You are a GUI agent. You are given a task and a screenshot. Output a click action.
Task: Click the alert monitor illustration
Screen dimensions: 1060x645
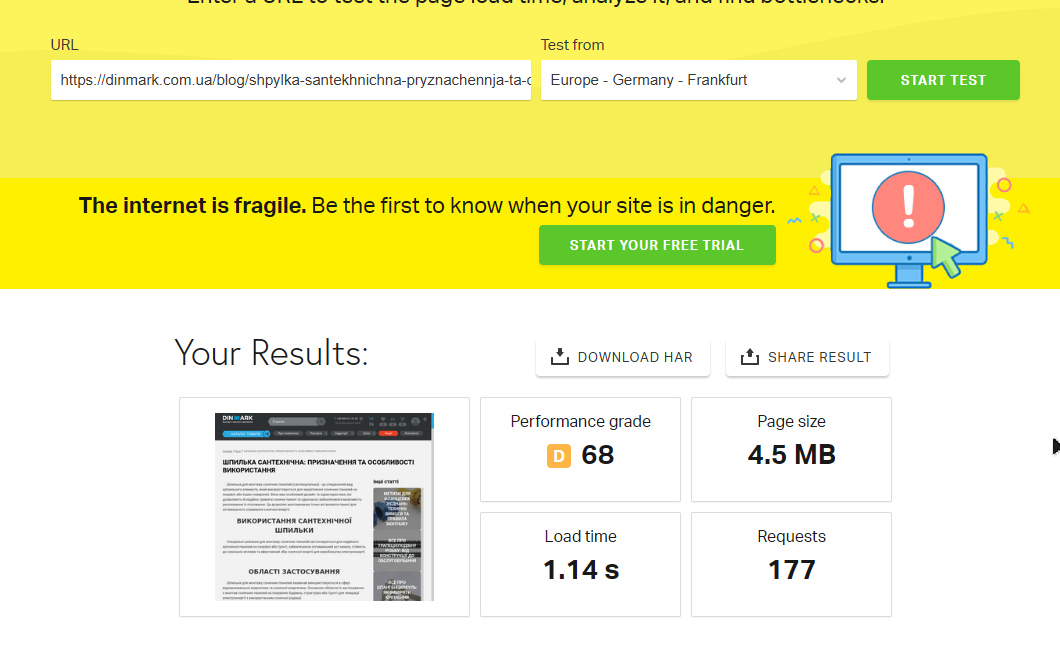pos(909,220)
